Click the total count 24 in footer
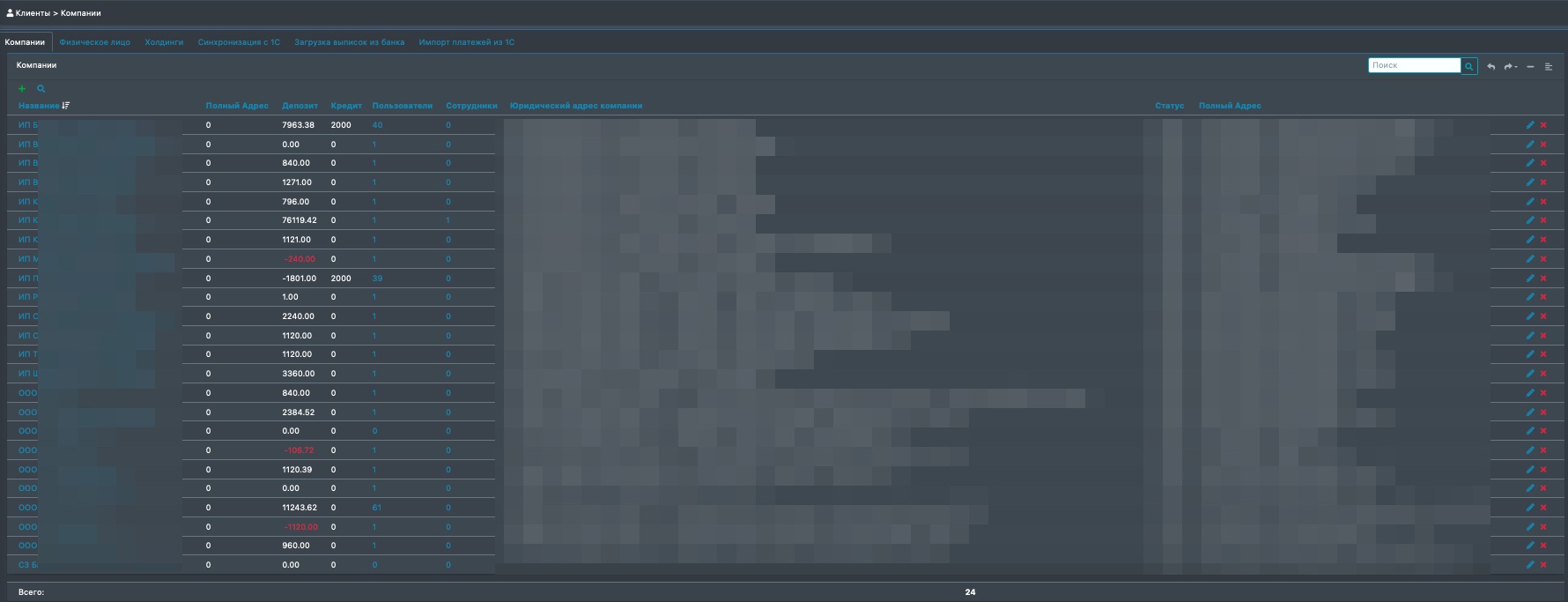1568x602 pixels. tap(970, 592)
